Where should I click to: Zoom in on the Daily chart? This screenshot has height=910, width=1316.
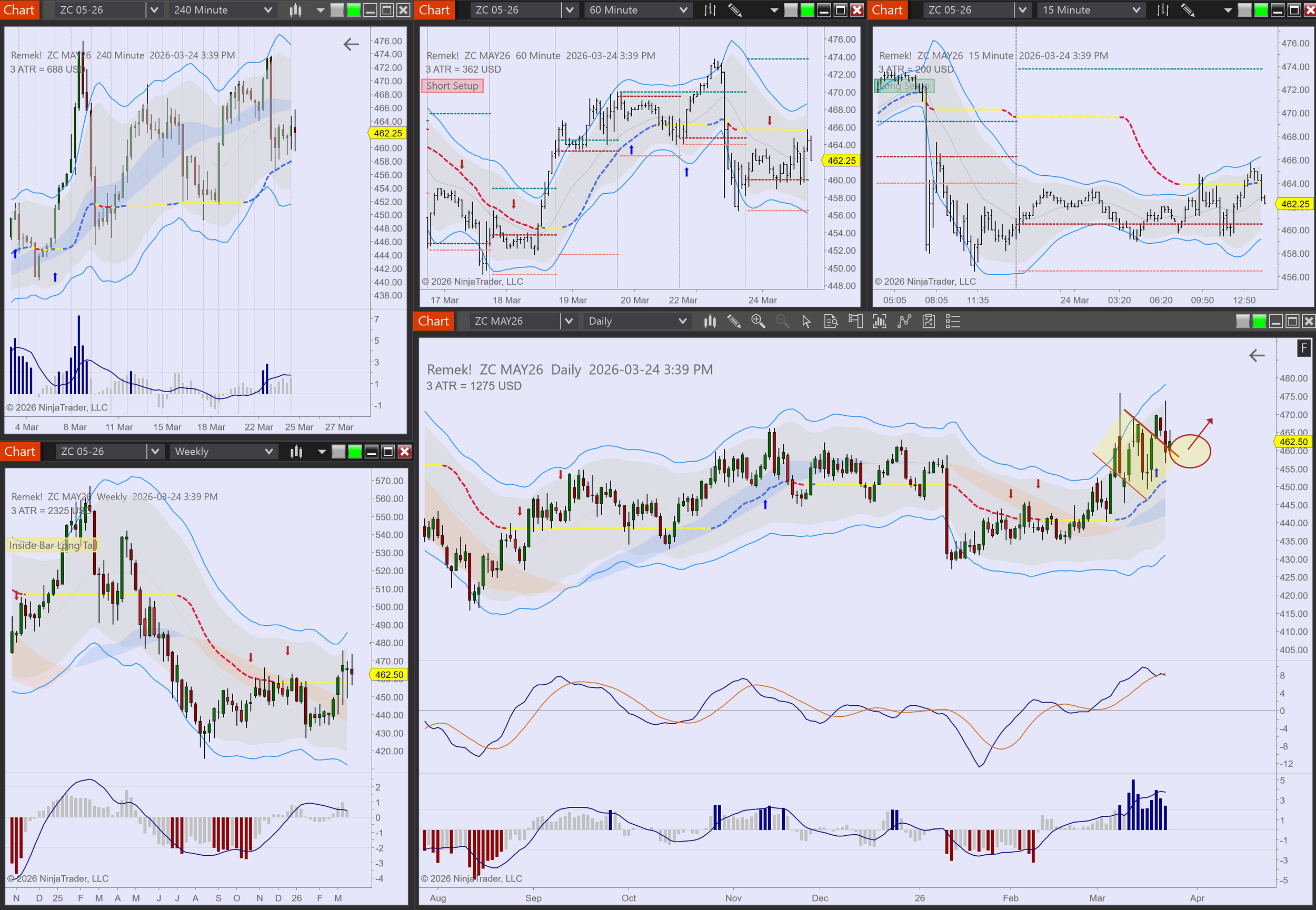point(758,322)
